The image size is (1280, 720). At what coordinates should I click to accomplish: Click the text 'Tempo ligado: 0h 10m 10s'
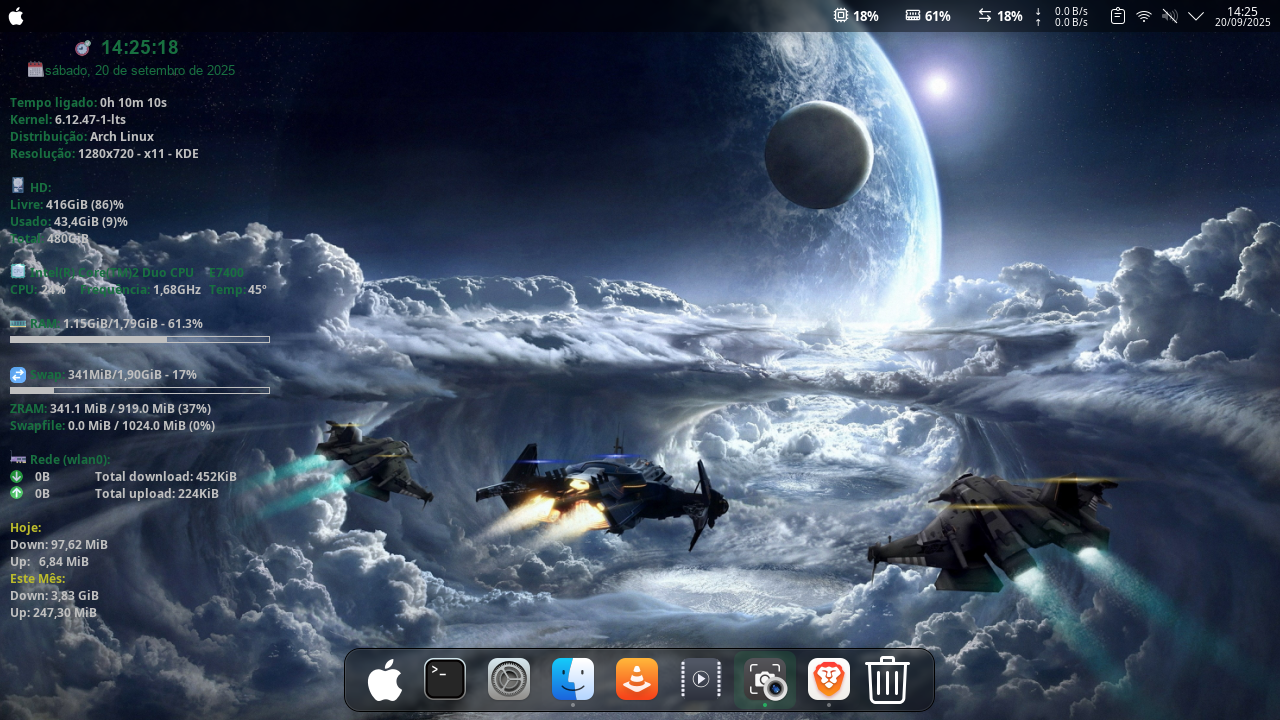(x=88, y=103)
